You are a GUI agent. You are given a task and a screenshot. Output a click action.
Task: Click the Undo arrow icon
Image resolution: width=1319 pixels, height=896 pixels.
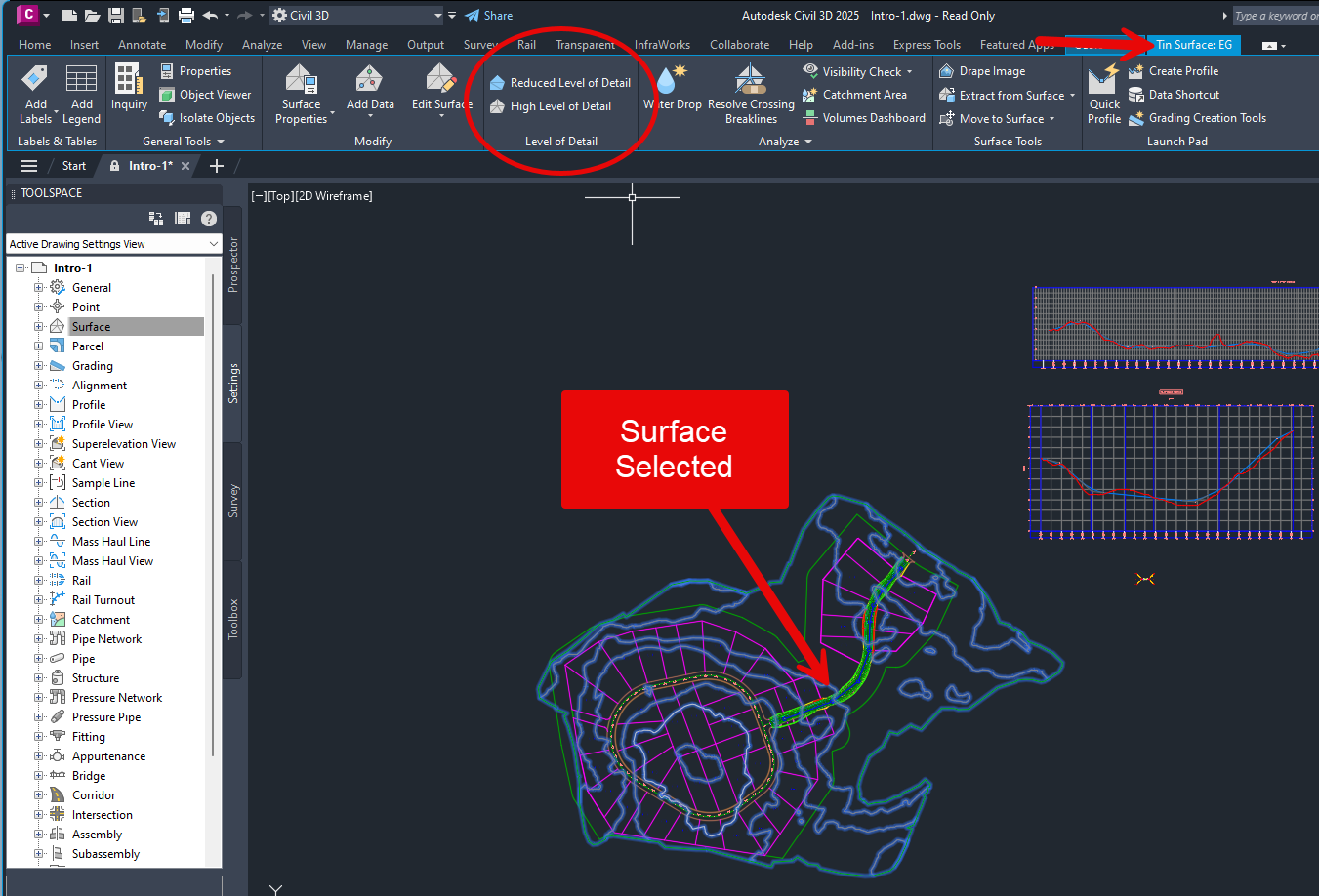pyautogui.click(x=210, y=16)
